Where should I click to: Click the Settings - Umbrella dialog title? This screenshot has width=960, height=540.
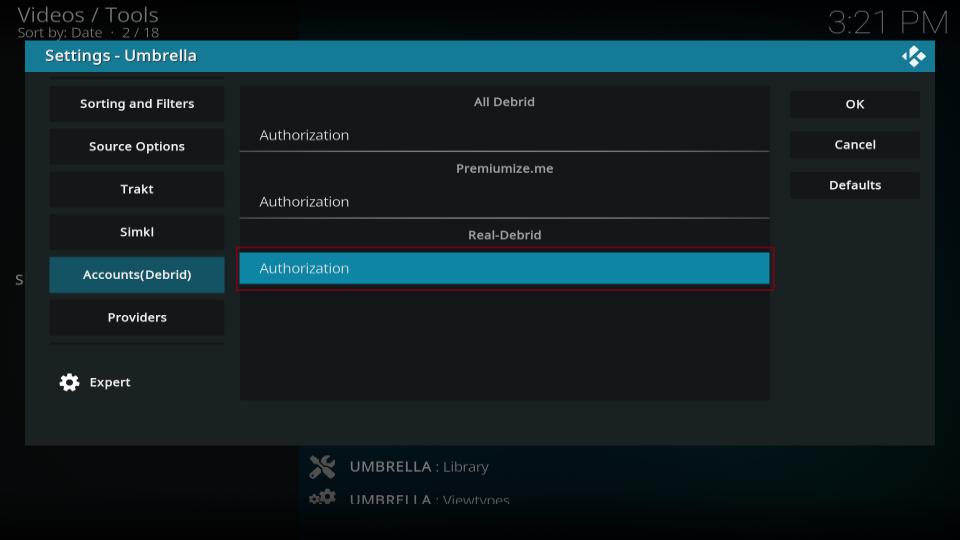click(x=121, y=56)
